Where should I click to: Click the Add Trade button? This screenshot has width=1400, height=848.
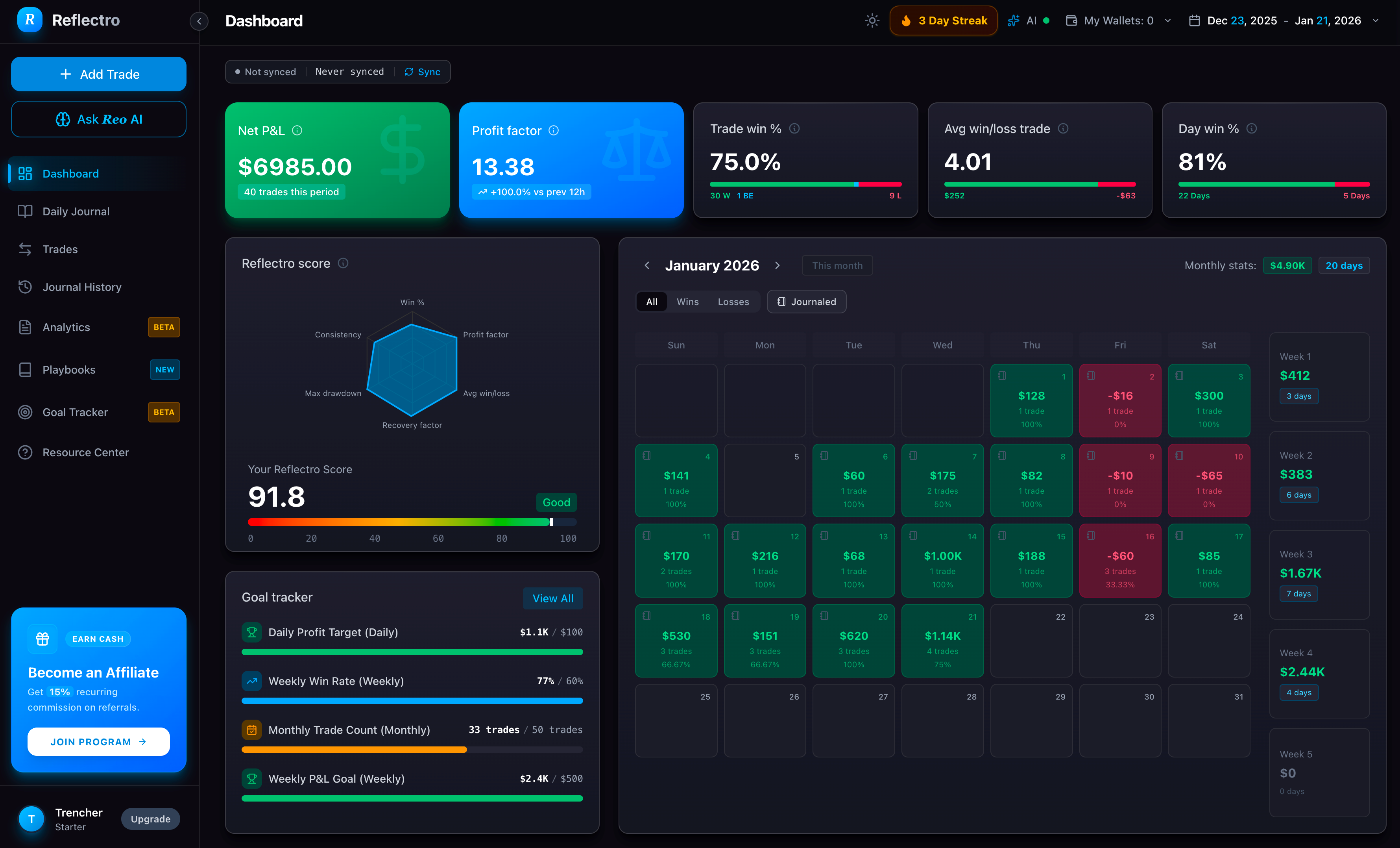point(99,74)
